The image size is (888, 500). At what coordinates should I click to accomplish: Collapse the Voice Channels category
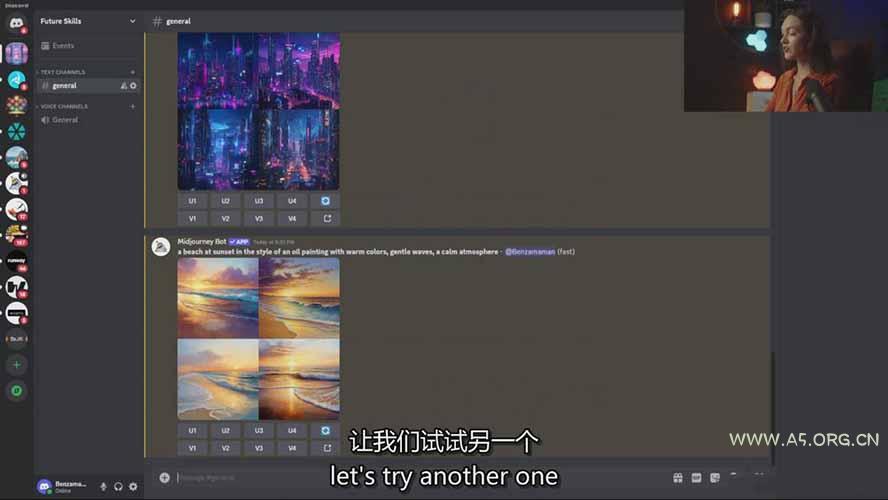tap(64, 106)
